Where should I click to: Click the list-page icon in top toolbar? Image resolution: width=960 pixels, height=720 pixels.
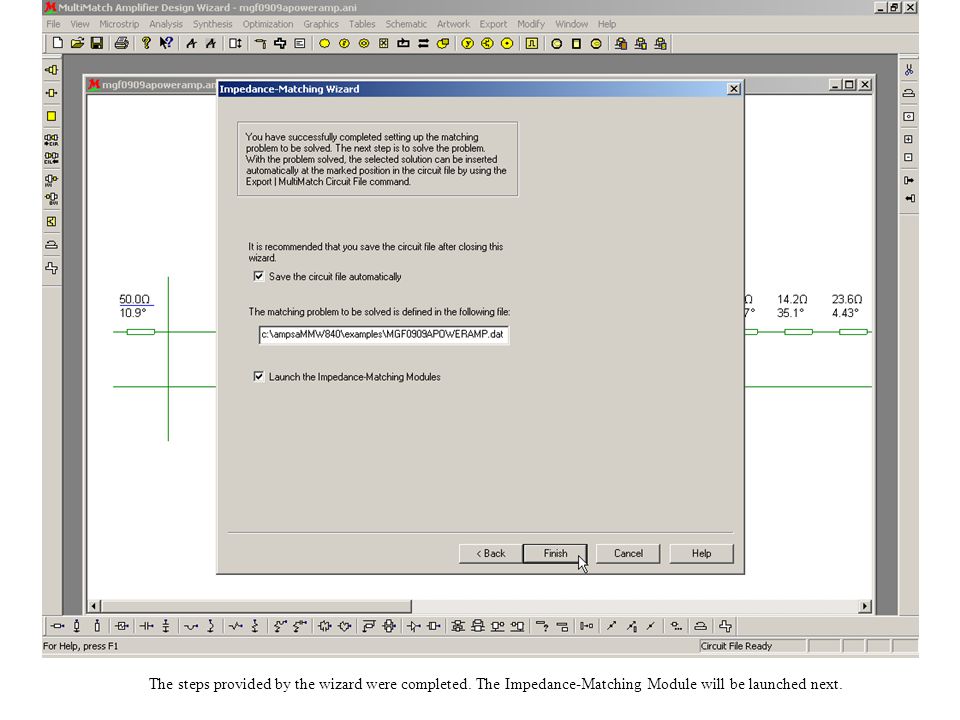[299, 43]
